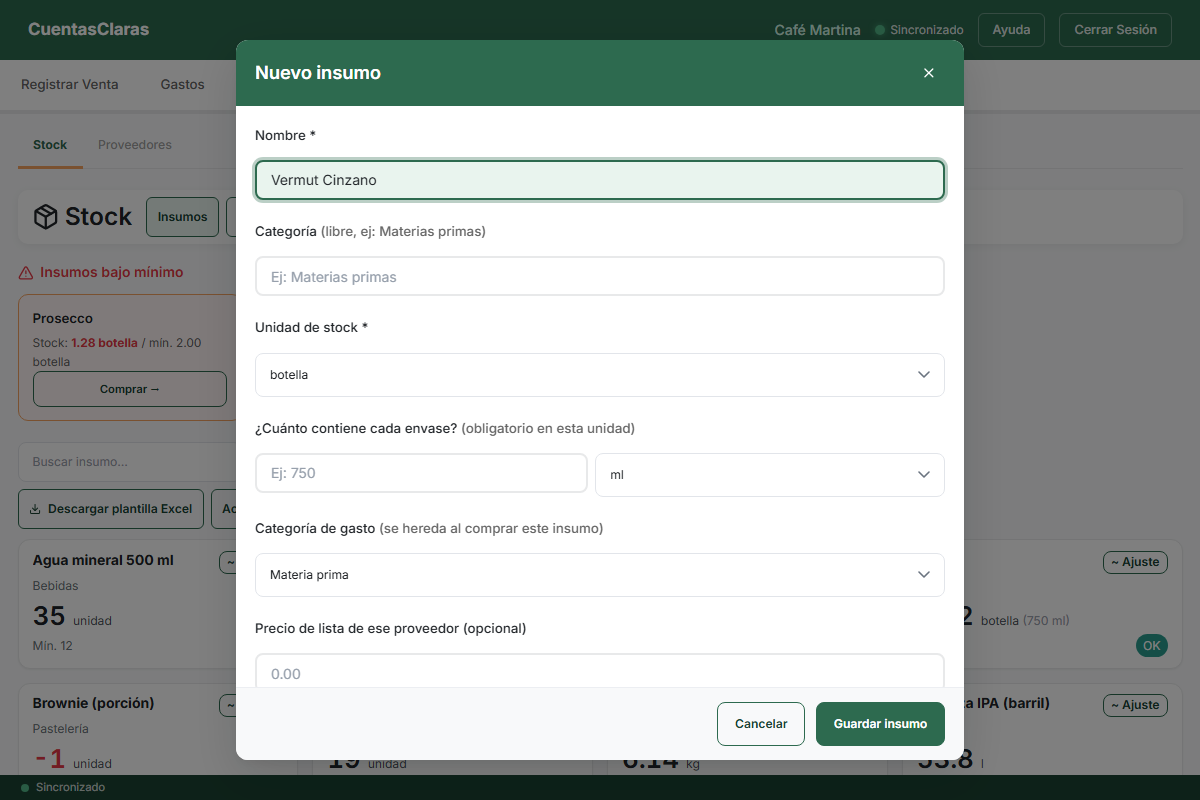
Task: Select the Insumos filter button
Action: tap(182, 217)
